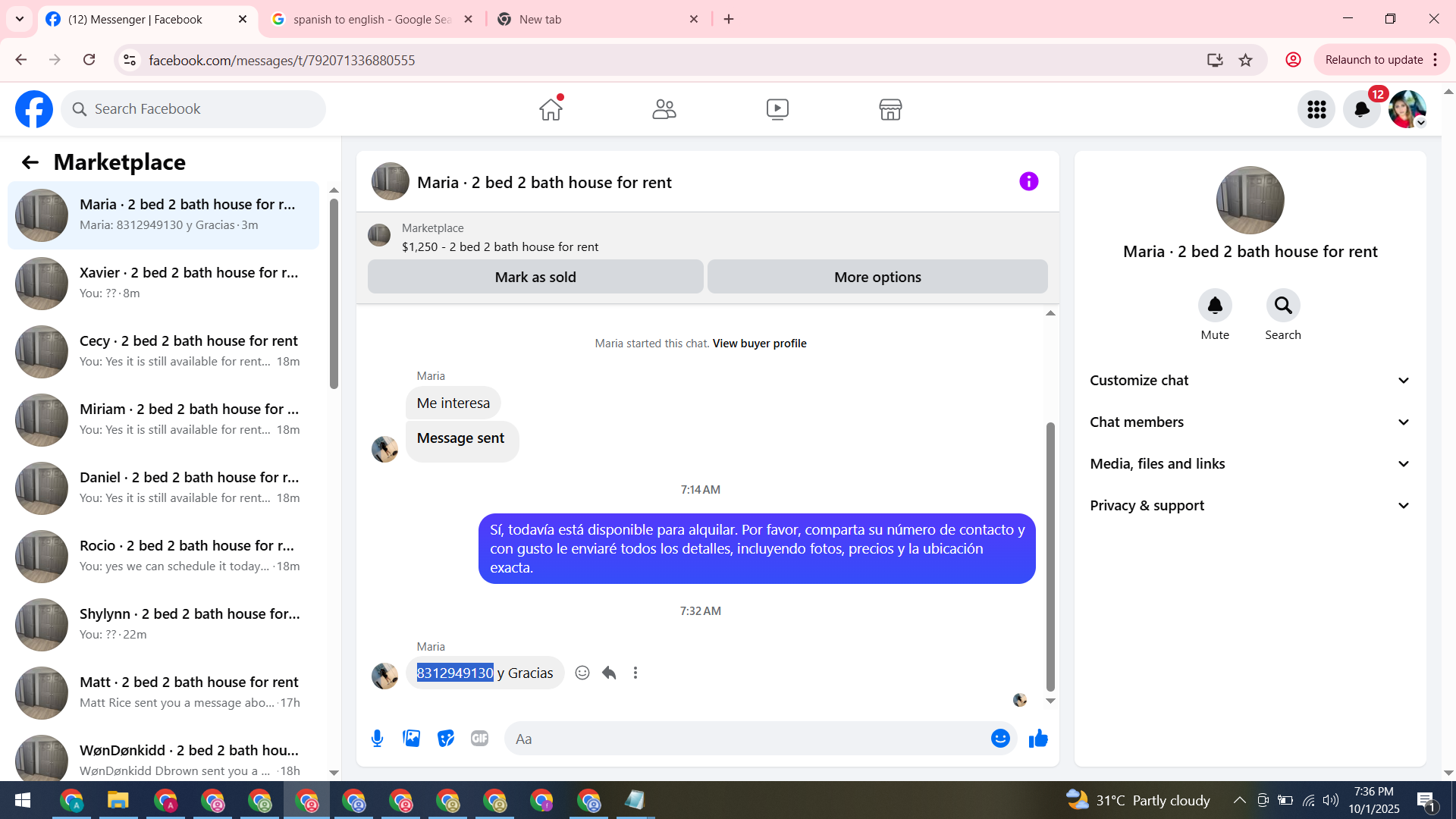The width and height of the screenshot is (1456, 819).
Task: Open Miriam's conversation
Action: [x=163, y=420]
